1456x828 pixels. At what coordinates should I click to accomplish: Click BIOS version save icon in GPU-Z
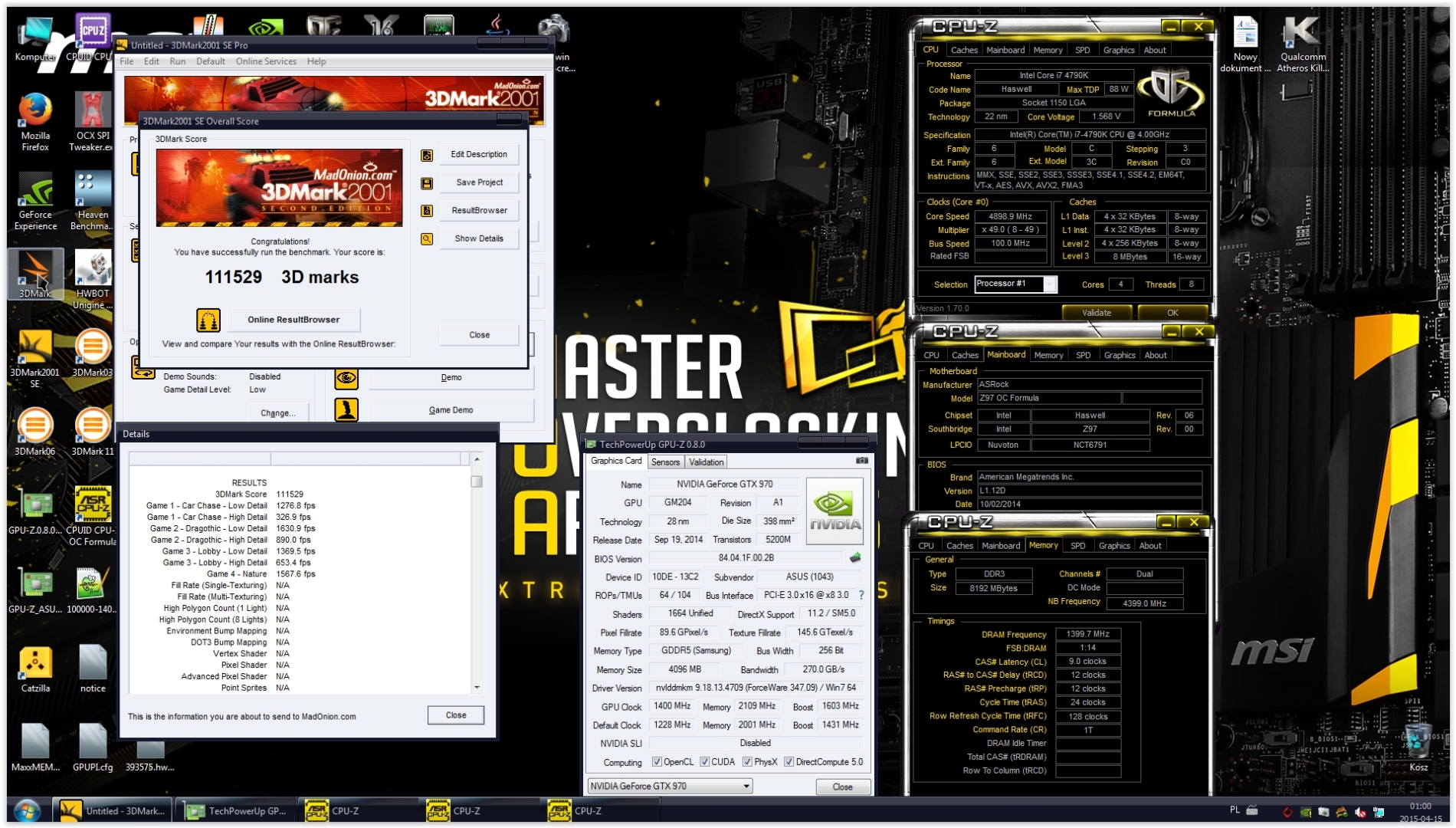855,558
